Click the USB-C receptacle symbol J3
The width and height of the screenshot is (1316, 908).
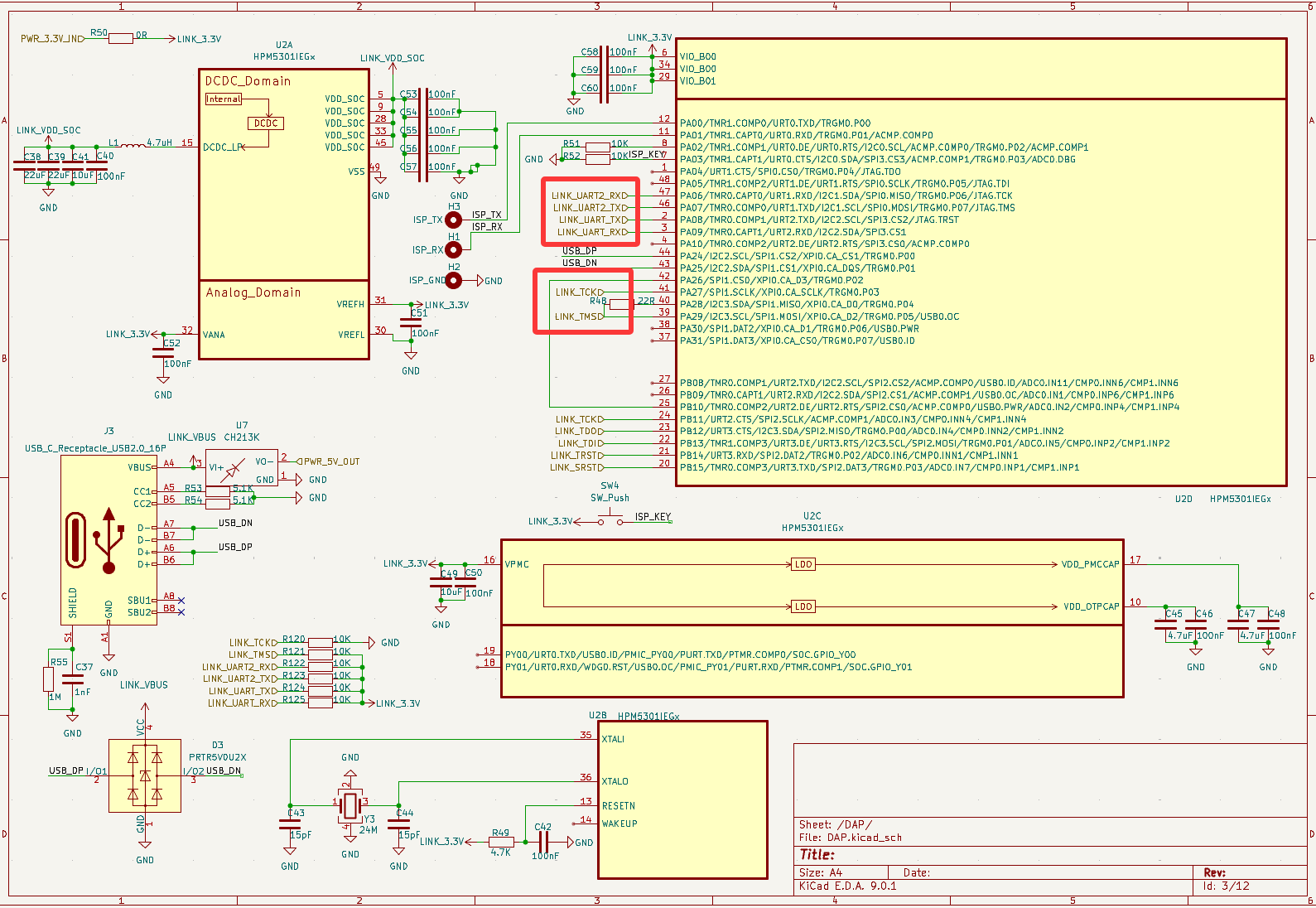click(x=108, y=539)
